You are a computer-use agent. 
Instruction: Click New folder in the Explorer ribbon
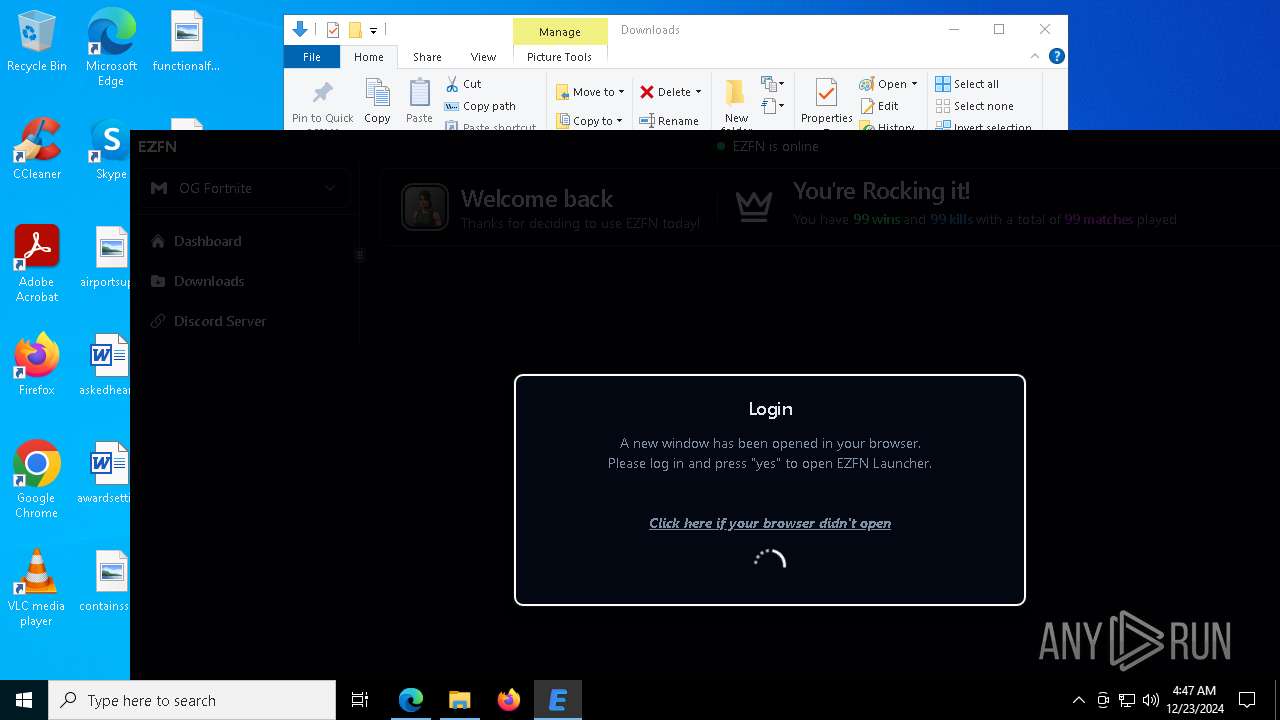coord(736,104)
